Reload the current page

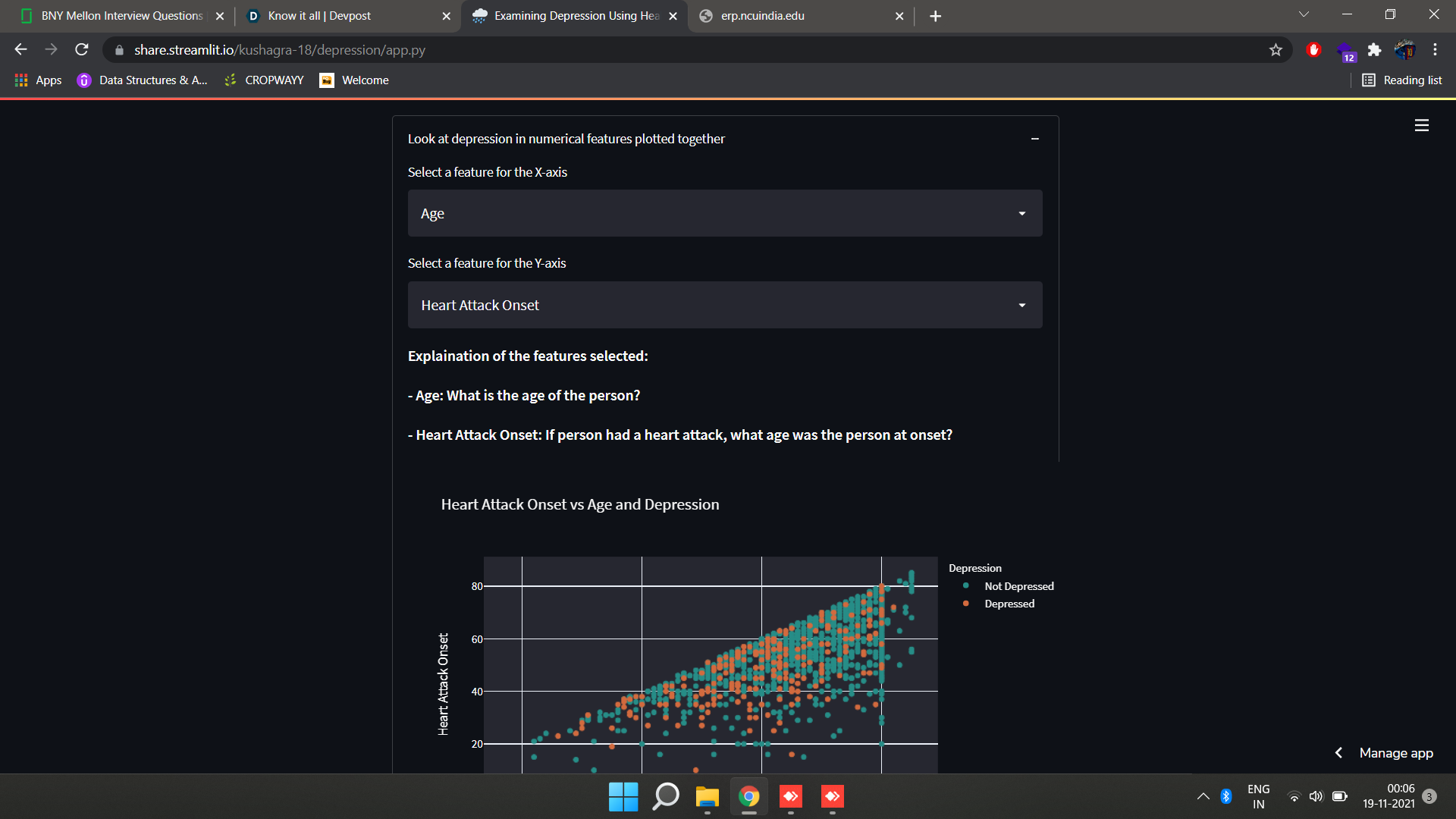pyautogui.click(x=82, y=50)
